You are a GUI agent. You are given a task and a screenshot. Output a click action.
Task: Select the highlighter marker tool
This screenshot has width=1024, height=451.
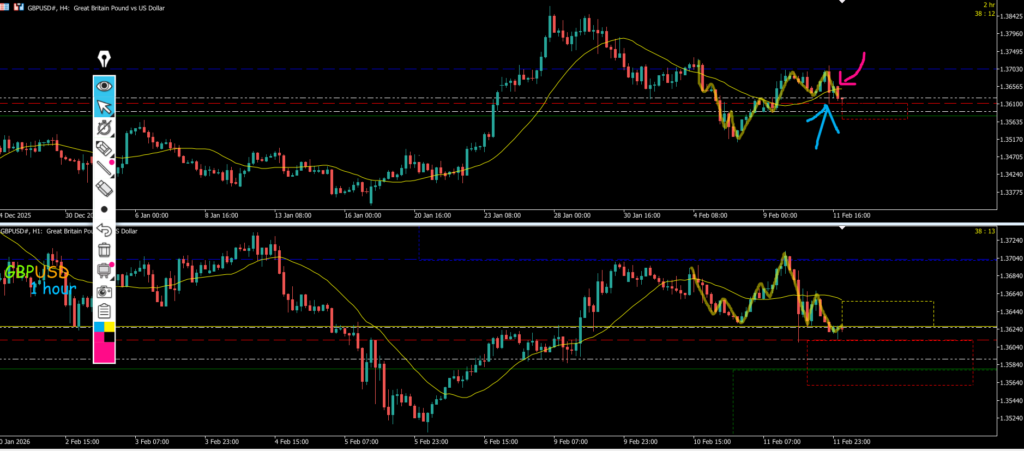coord(104,149)
